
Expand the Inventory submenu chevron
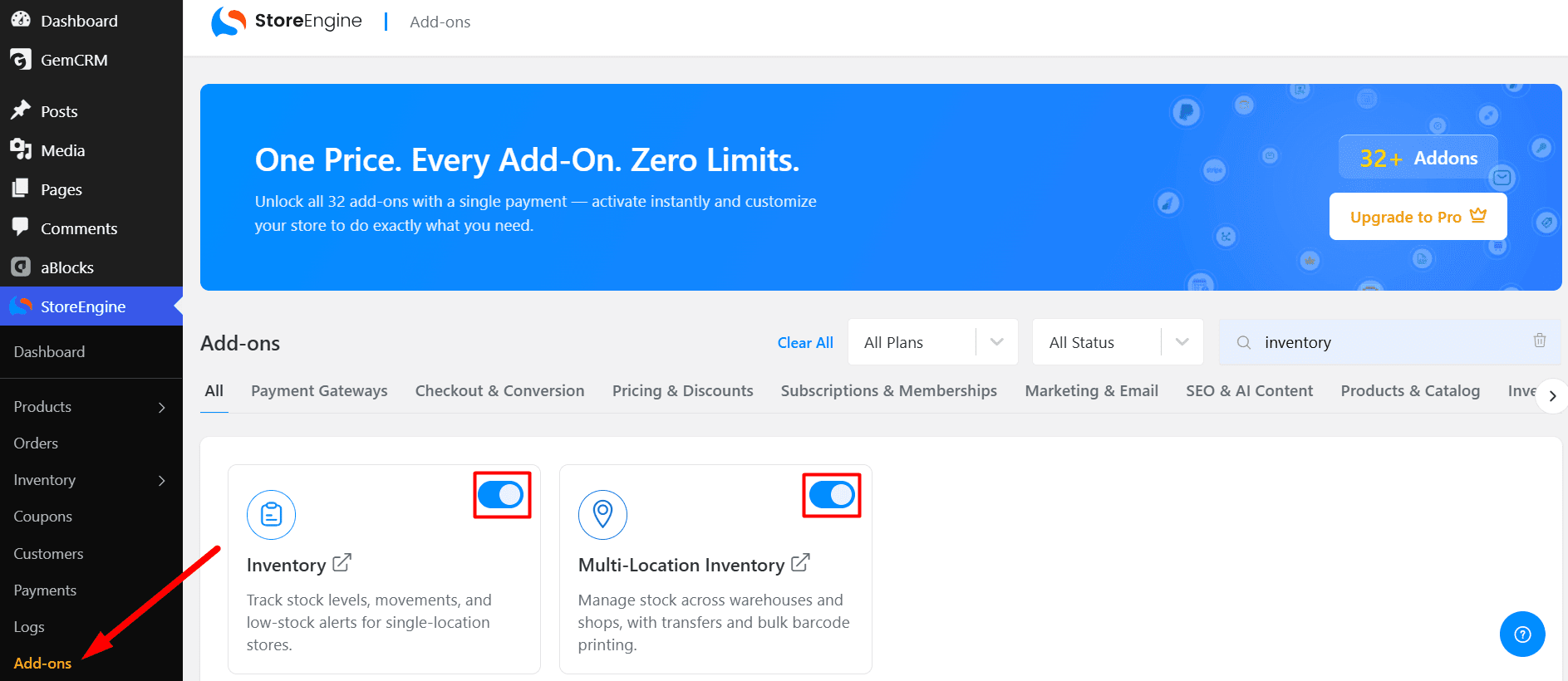[162, 480]
